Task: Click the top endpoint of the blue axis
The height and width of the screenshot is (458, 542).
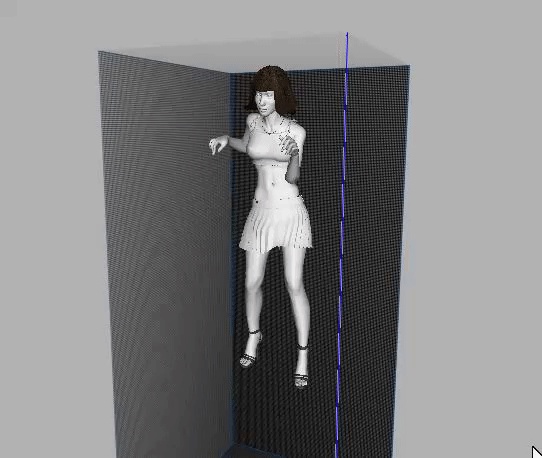Action: [x=347, y=34]
